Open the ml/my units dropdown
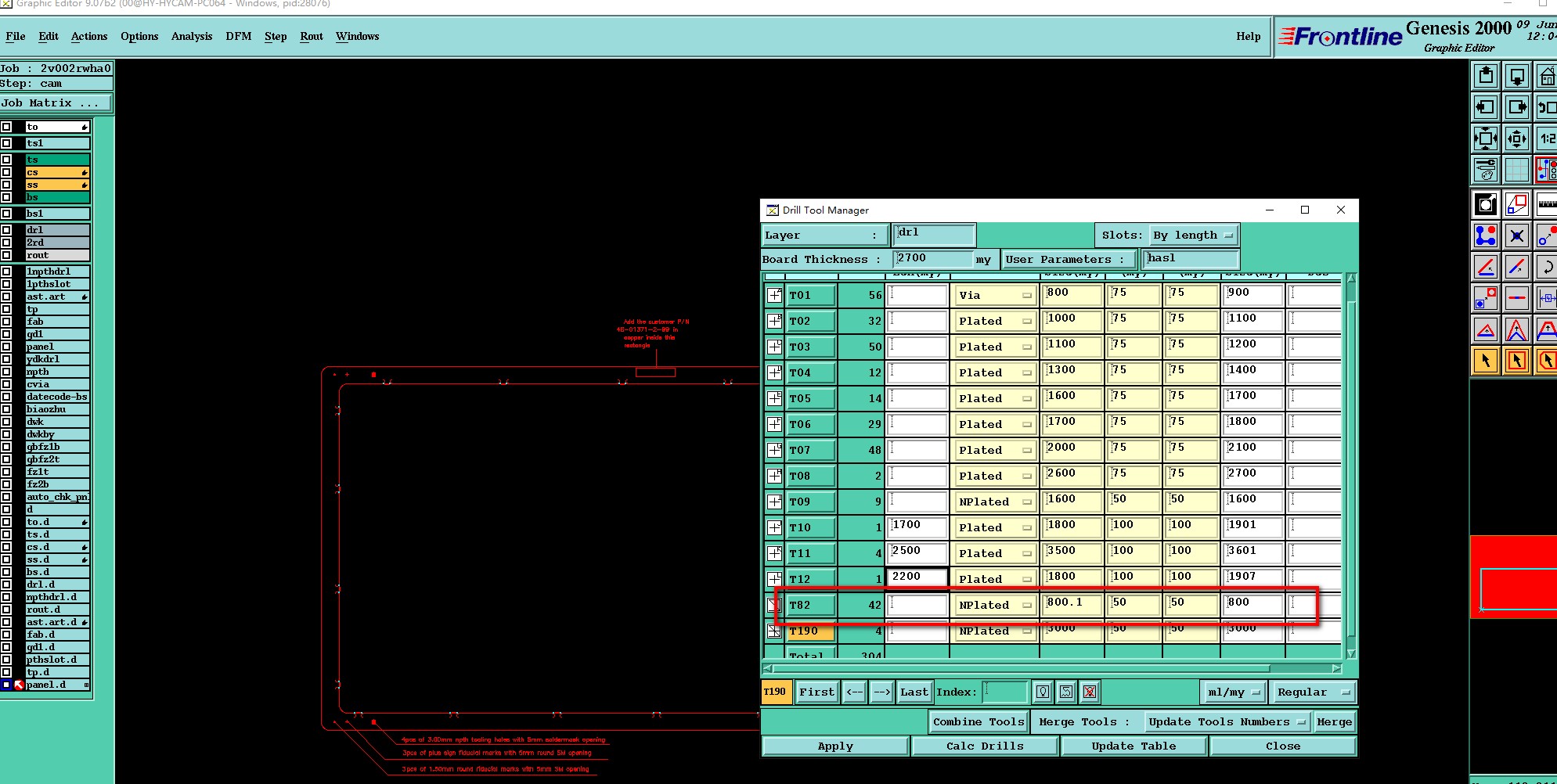Viewport: 1557px width, 784px height. pos(1234,692)
